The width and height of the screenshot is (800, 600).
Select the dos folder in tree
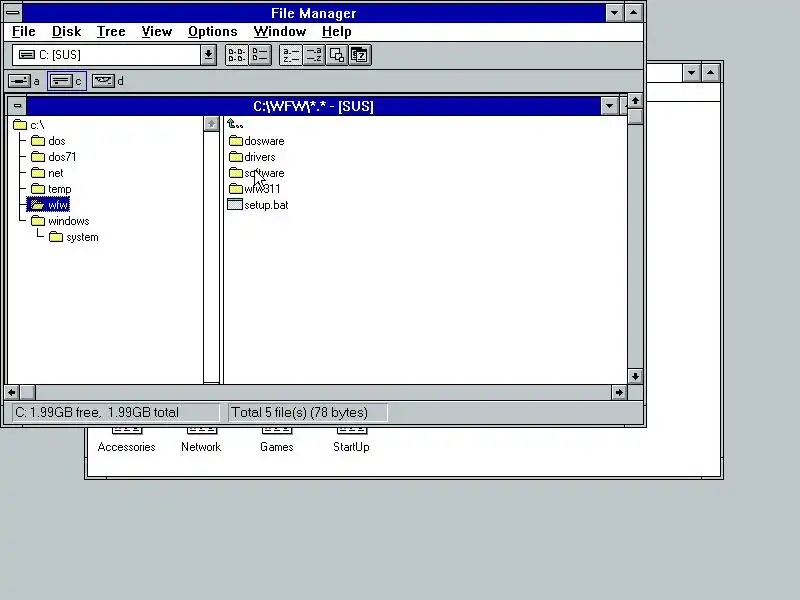48,141
